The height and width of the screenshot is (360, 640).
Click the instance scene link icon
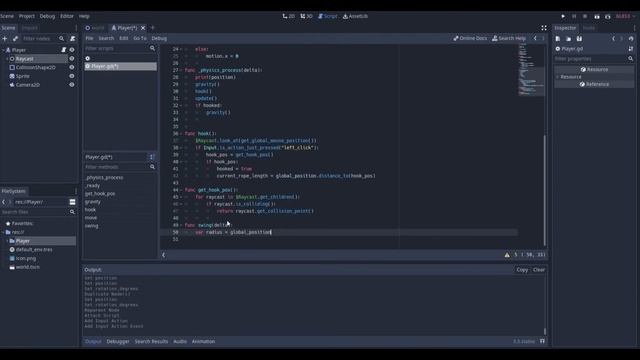(16, 38)
